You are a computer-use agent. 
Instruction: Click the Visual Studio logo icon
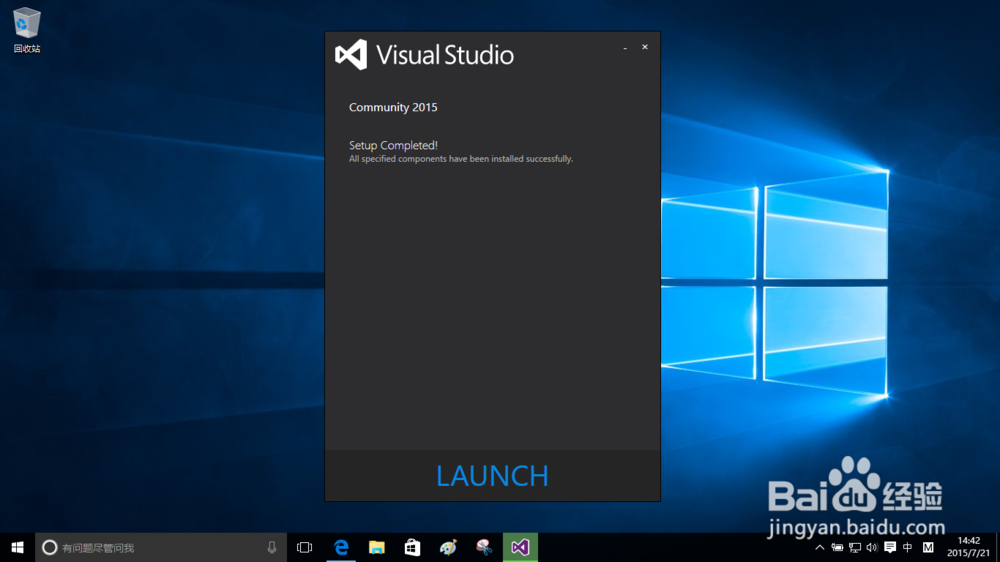click(x=351, y=55)
